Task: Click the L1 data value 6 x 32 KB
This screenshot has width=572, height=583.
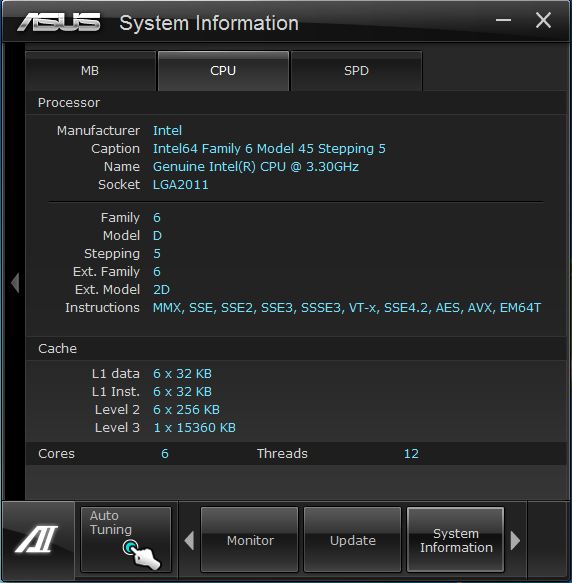Action: [x=182, y=374]
